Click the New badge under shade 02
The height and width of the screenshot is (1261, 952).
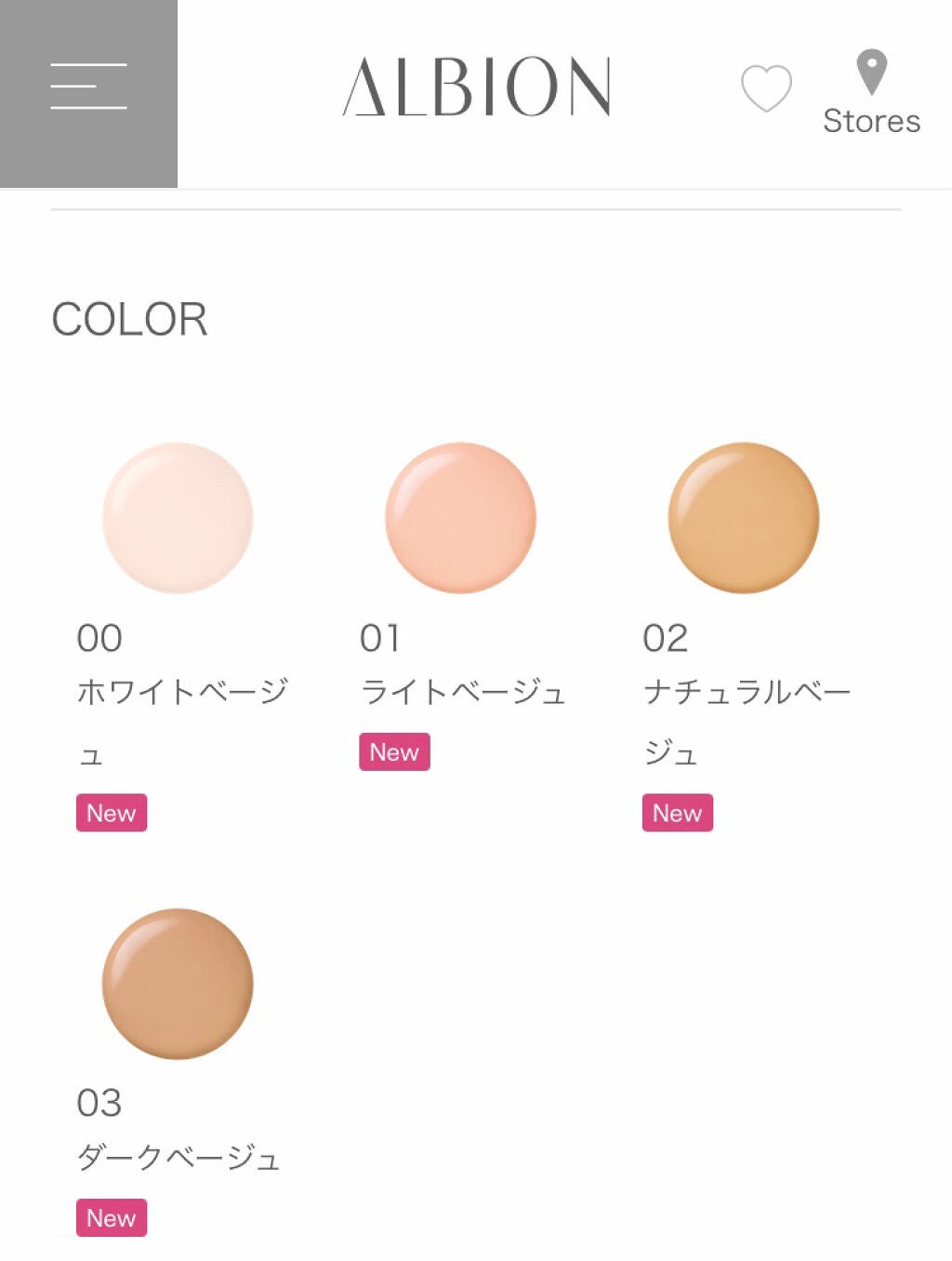point(677,813)
